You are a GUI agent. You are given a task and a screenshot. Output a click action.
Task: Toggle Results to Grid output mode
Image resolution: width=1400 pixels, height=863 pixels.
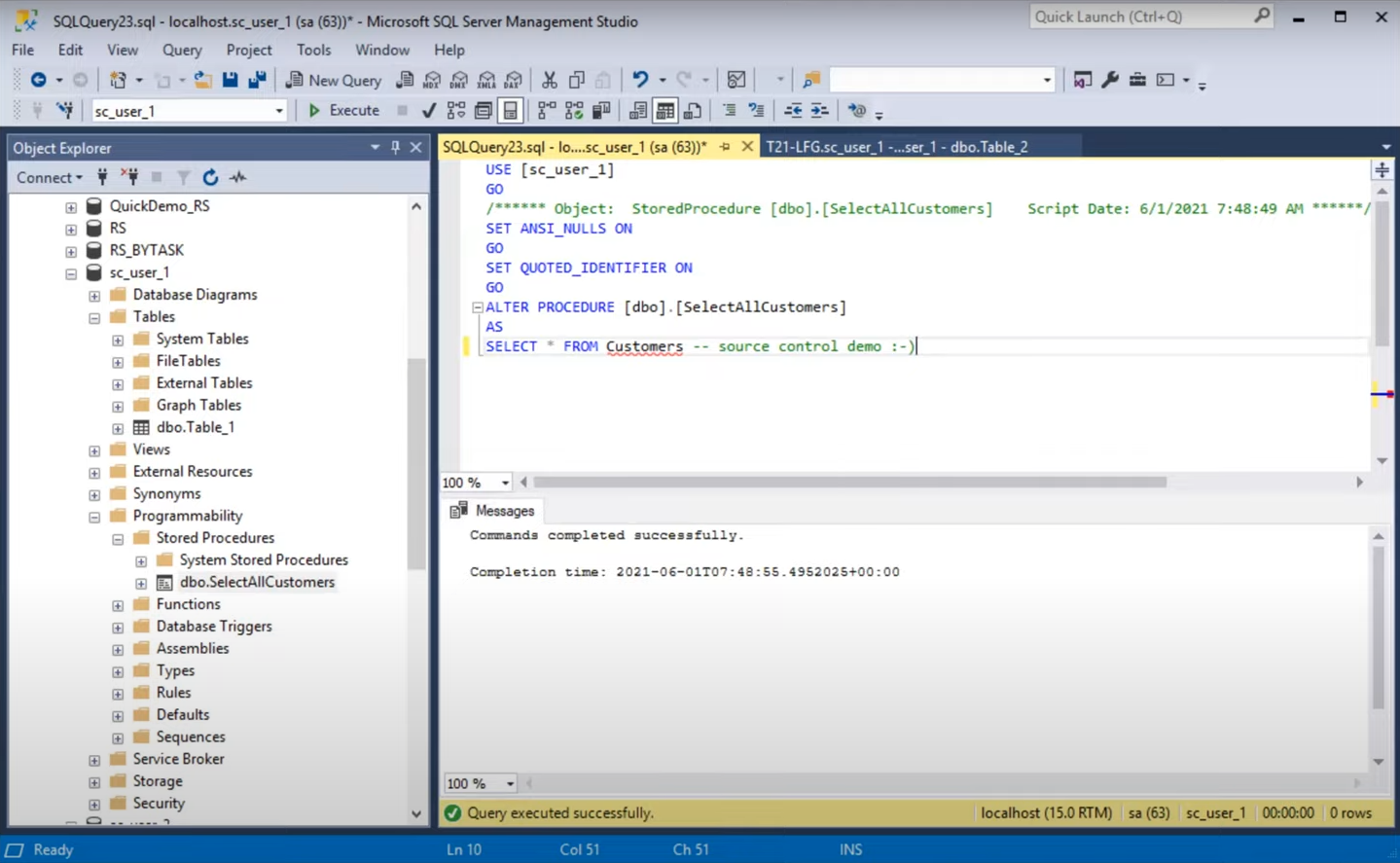(664, 111)
